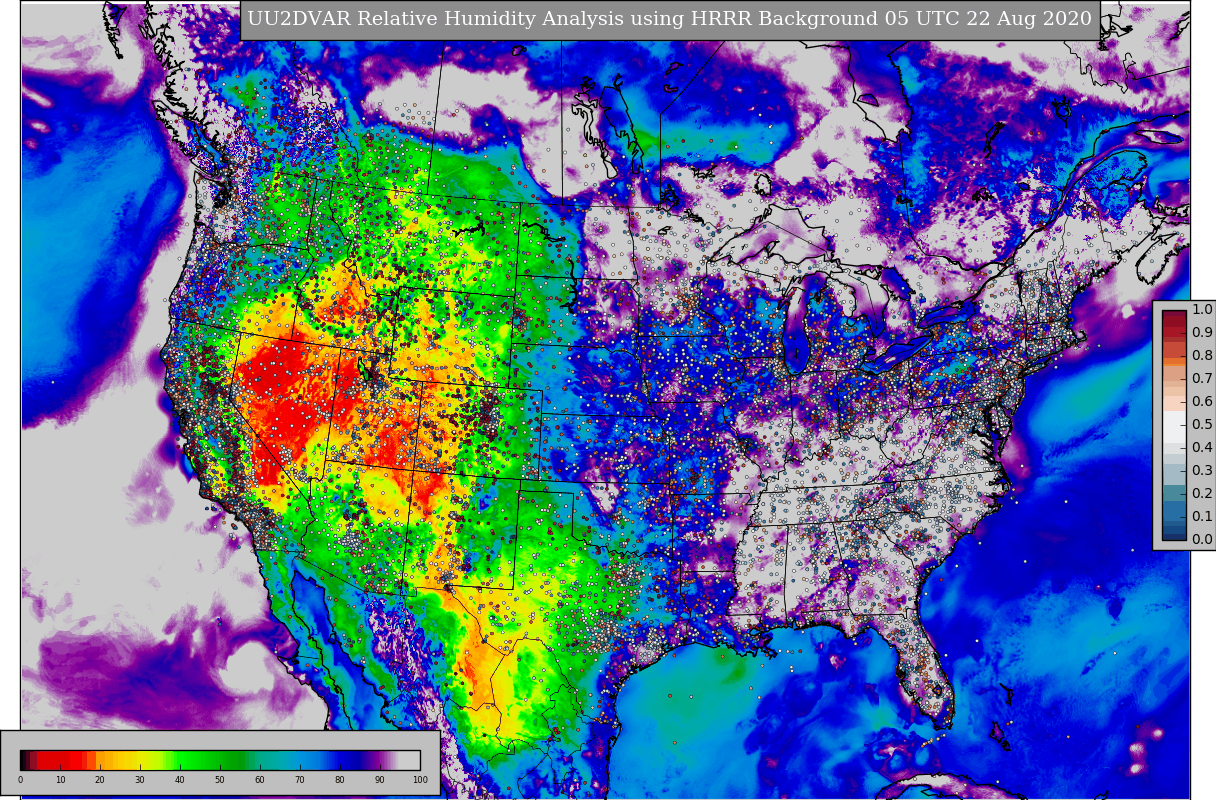1216x800 pixels.
Task: Select the 0.6 label on the right colorbar
Action: coord(1202,402)
